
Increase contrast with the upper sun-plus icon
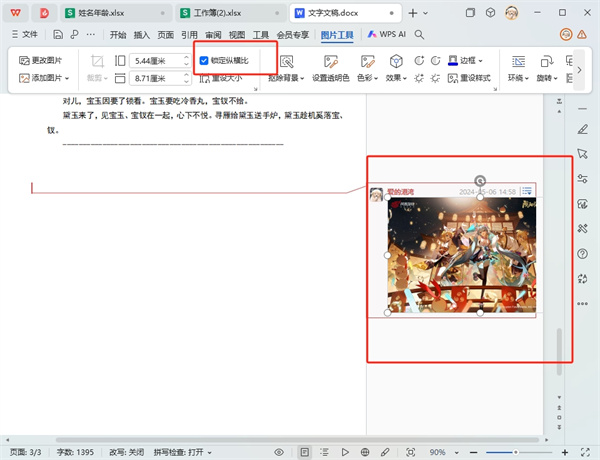coord(419,60)
